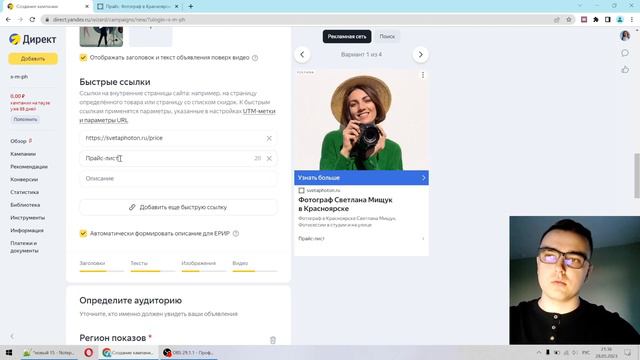Click the Видео progress indicator
This screenshot has width=640, height=360.
[x=254, y=266]
